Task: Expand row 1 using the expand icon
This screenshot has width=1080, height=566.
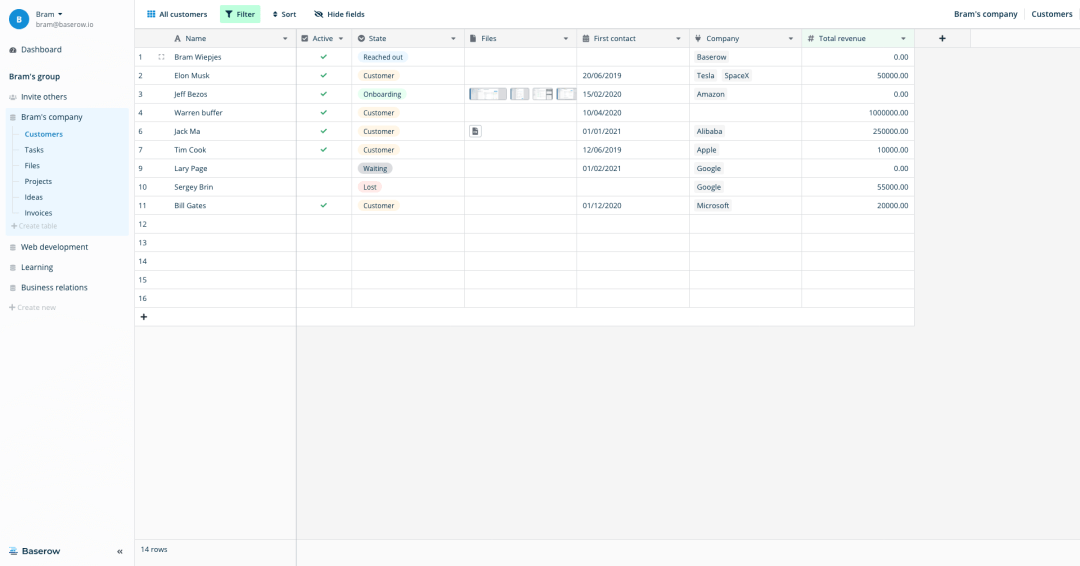Action: pos(161,57)
